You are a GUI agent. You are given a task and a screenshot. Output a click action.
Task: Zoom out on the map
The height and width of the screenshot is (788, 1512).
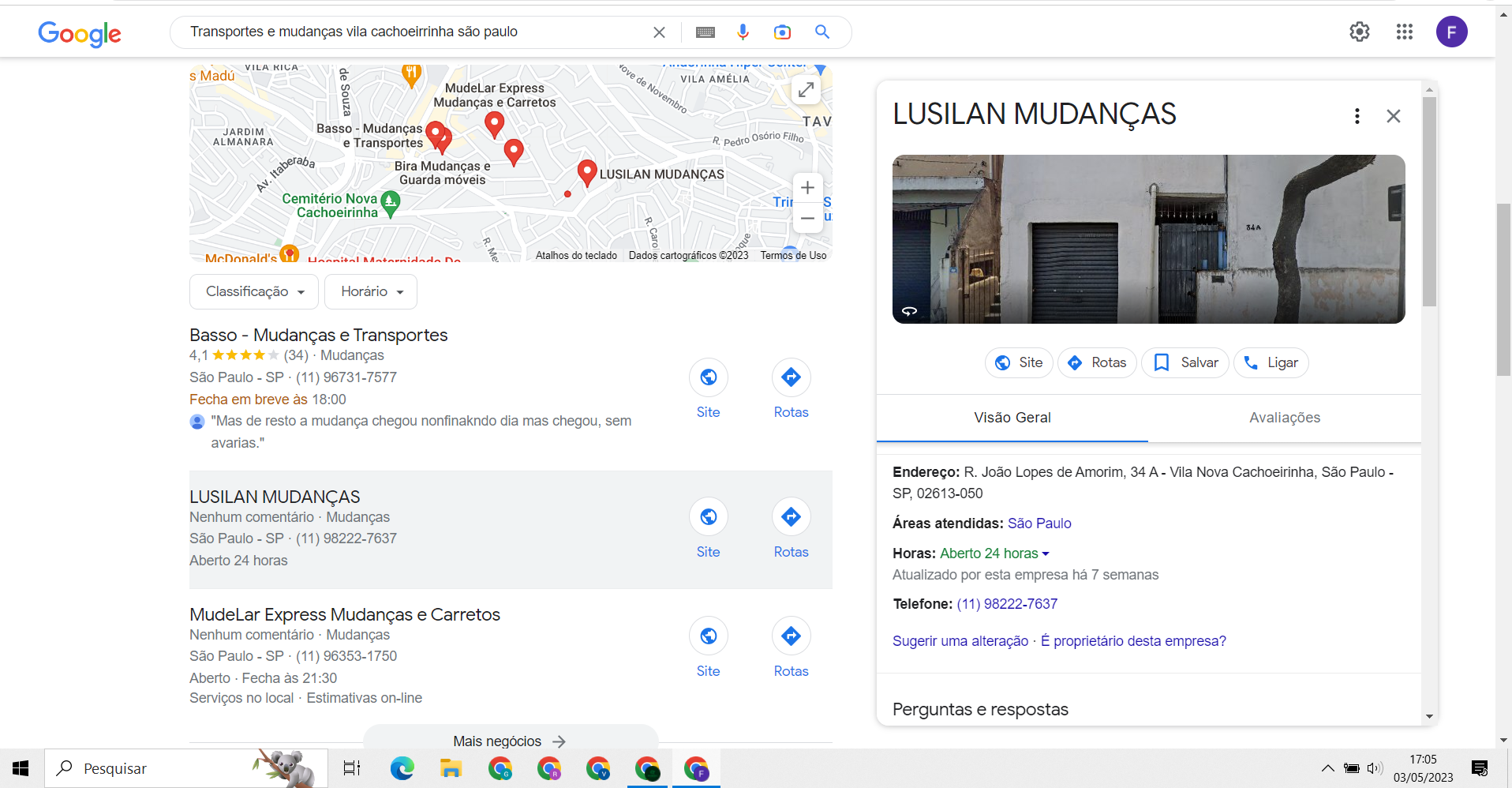(x=807, y=218)
